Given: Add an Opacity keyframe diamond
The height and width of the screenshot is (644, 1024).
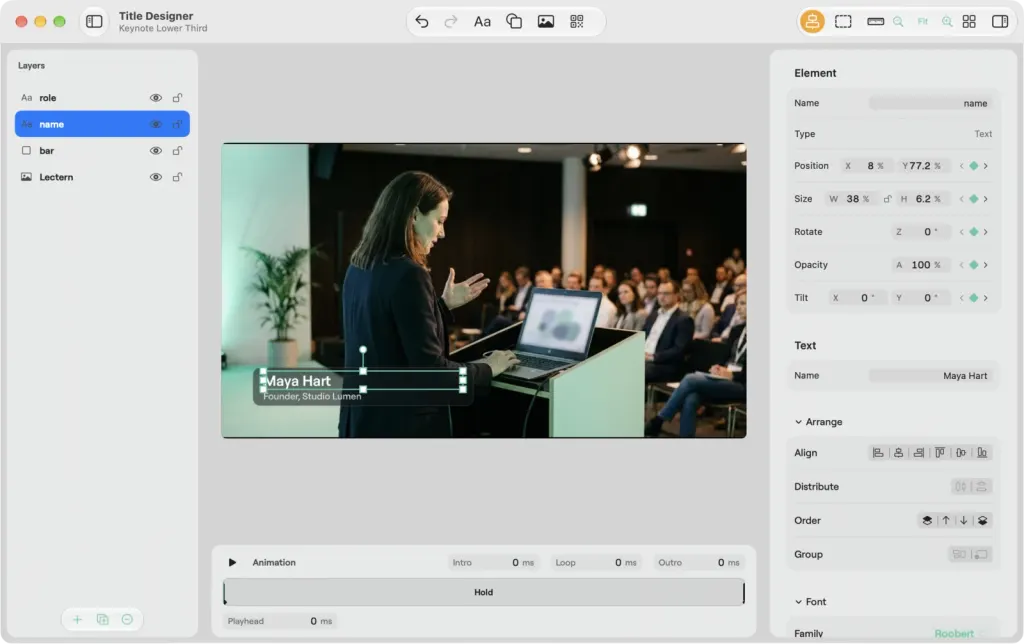Looking at the screenshot, I should coord(974,265).
